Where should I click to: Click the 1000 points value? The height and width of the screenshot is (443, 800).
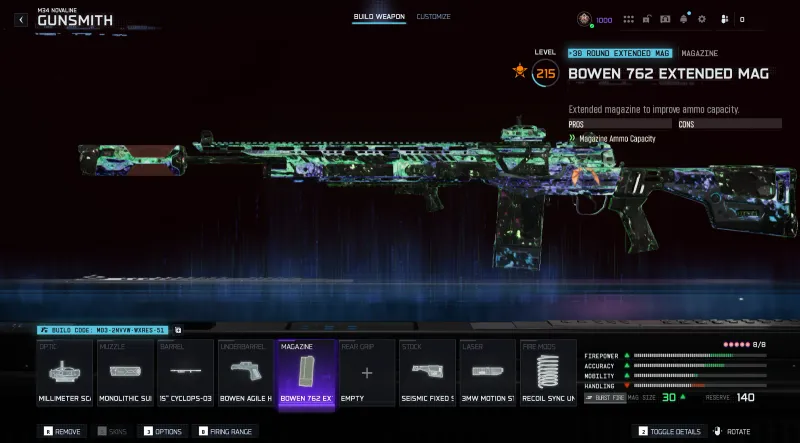[x=604, y=20]
